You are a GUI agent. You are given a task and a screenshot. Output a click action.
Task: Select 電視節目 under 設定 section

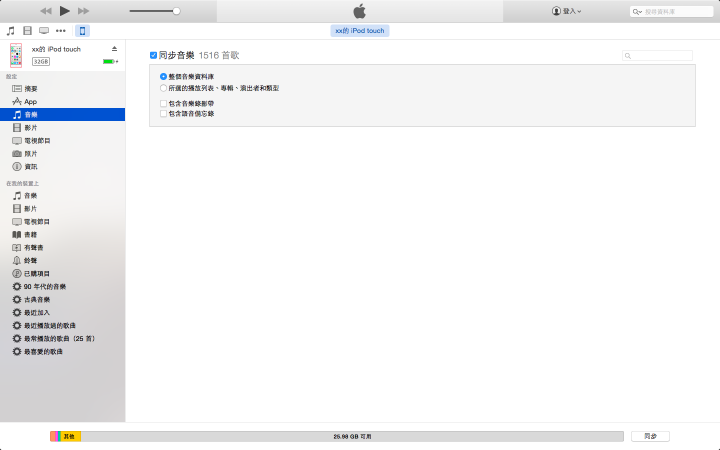coord(62,141)
